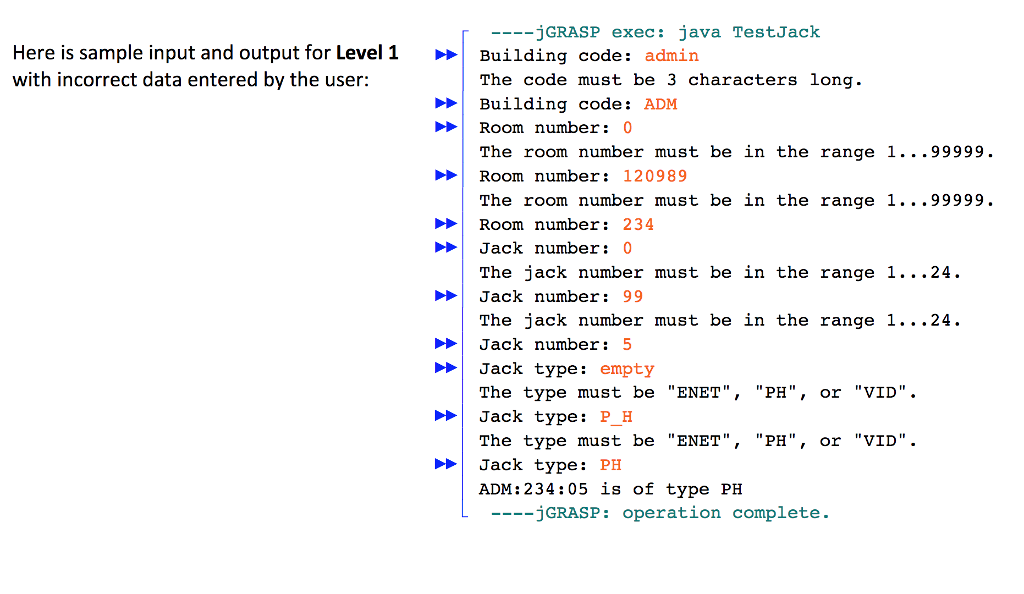
Task: Click the bold 'Level 1' text in description
Action: click(367, 53)
